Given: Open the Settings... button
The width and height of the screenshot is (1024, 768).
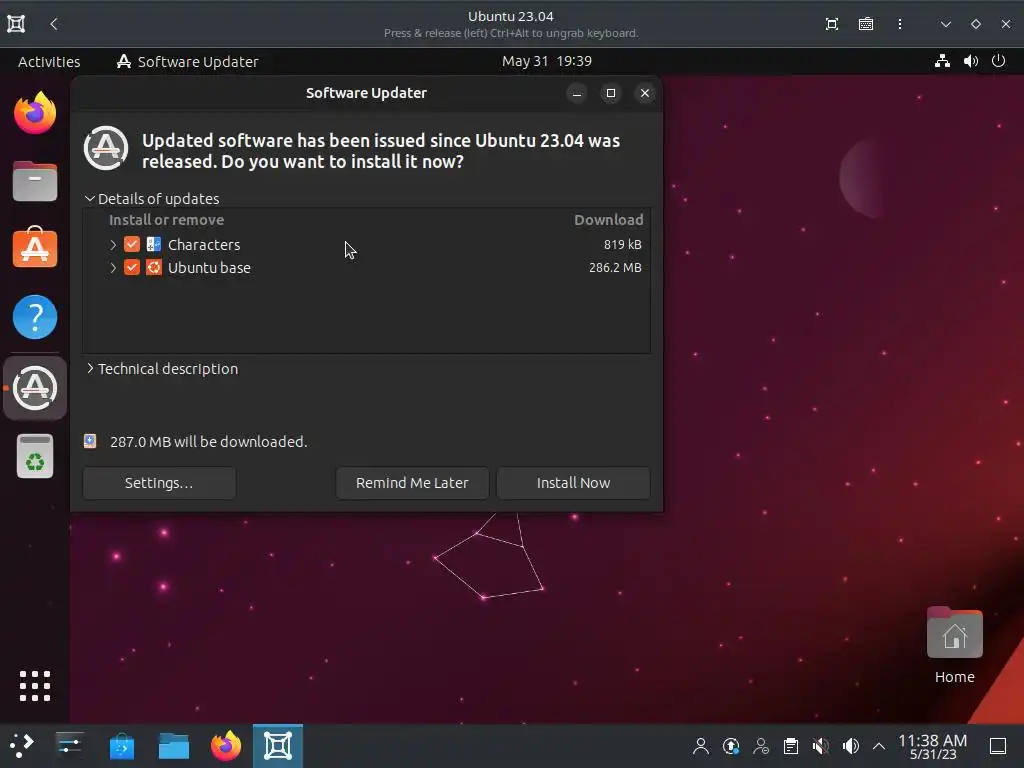Looking at the screenshot, I should (159, 483).
